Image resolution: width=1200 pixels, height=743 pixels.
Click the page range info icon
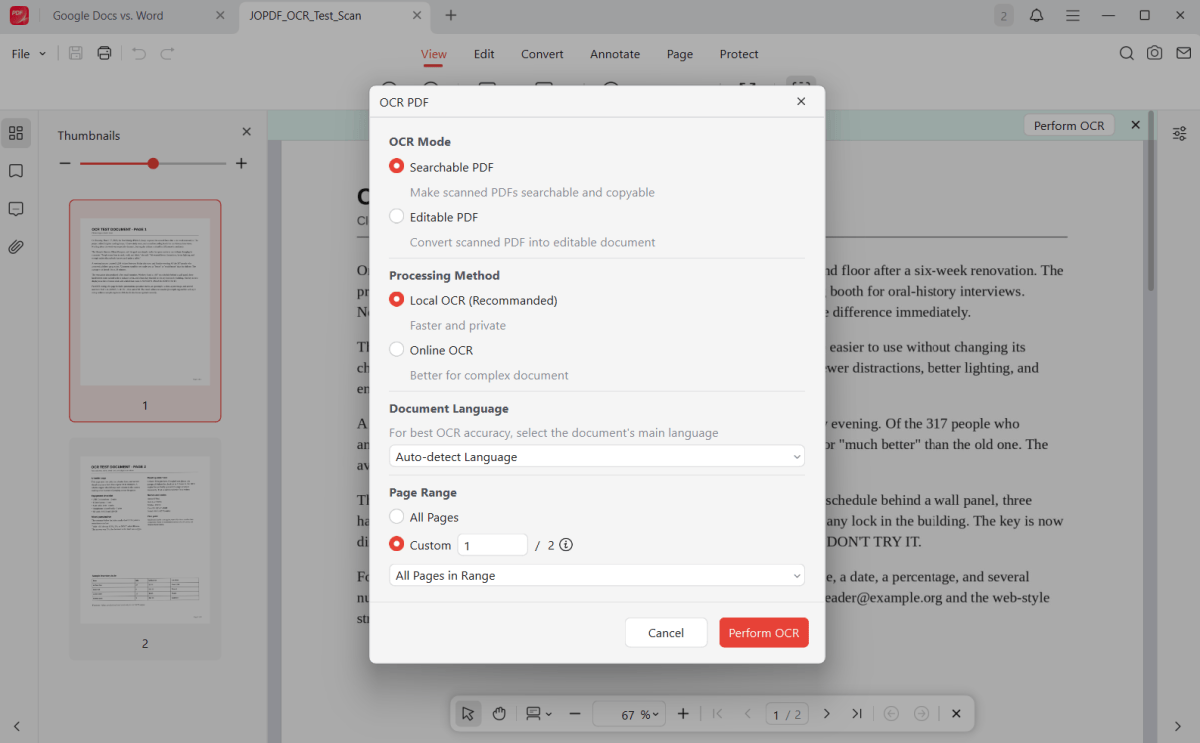tap(566, 545)
